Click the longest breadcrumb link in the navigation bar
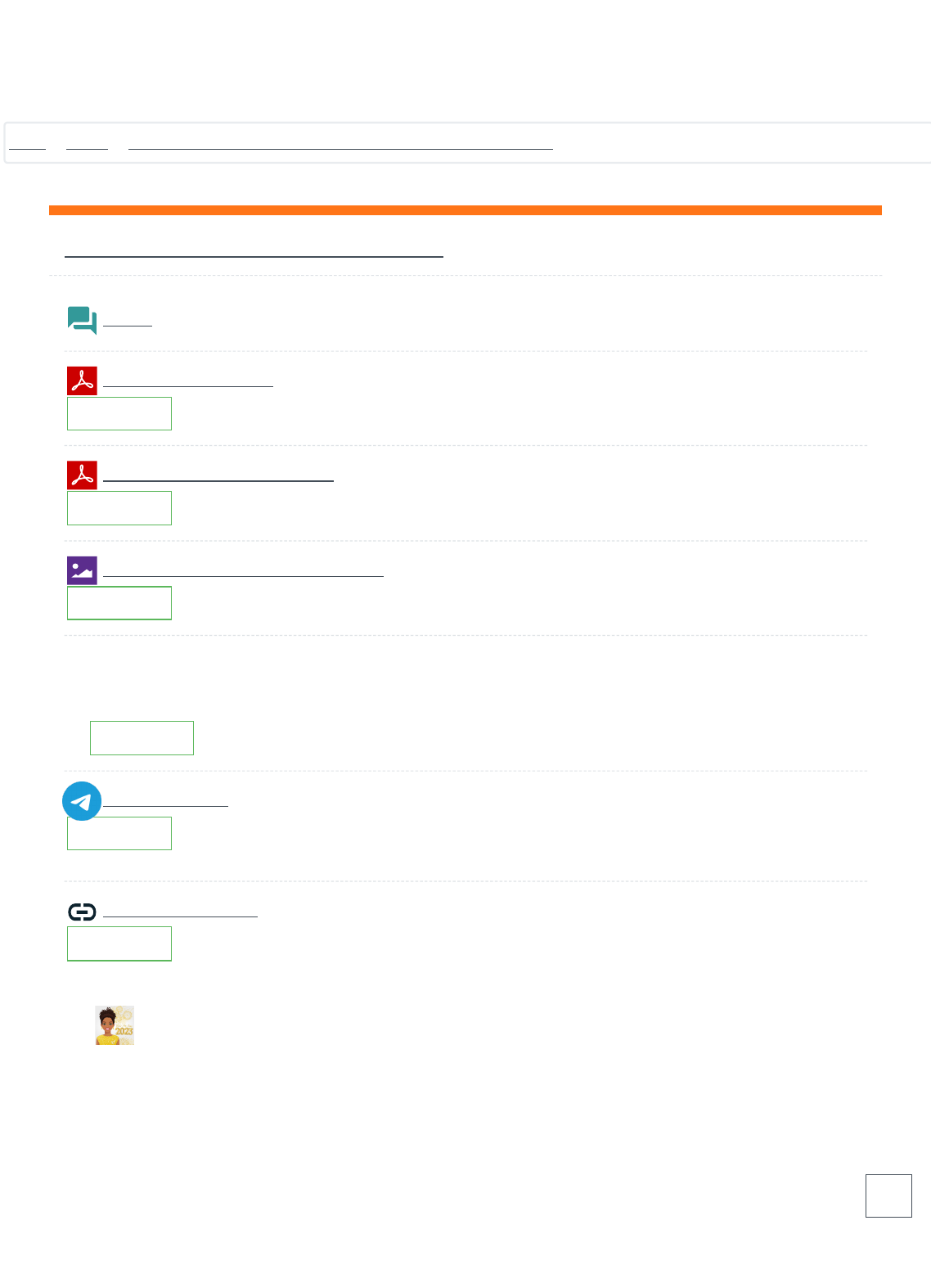Viewport: 931px width, 1288px height. click(x=340, y=144)
